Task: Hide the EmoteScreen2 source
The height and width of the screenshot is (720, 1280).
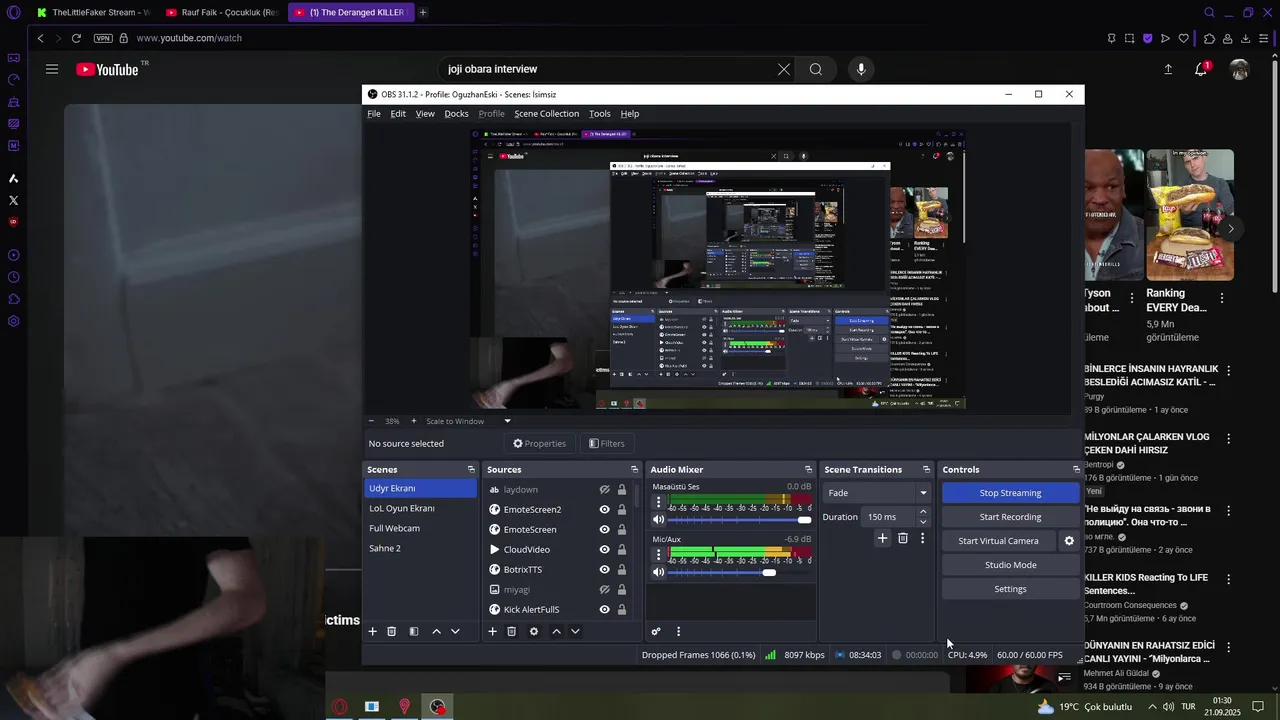Action: [604, 510]
